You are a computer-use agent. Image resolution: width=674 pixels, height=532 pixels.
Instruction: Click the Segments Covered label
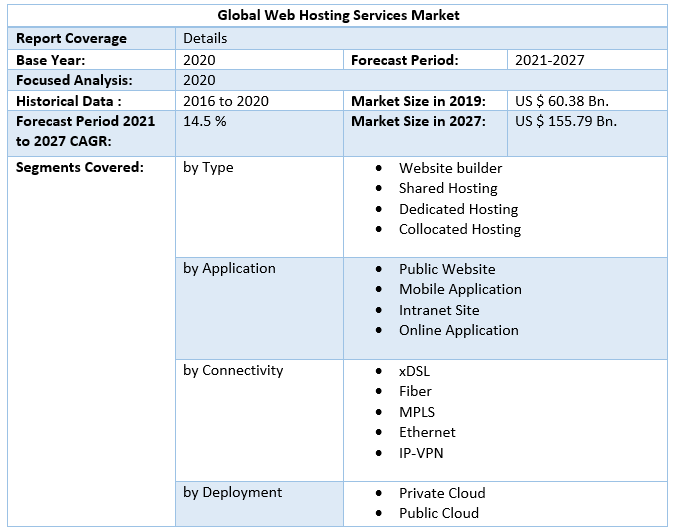pyautogui.click(x=80, y=167)
